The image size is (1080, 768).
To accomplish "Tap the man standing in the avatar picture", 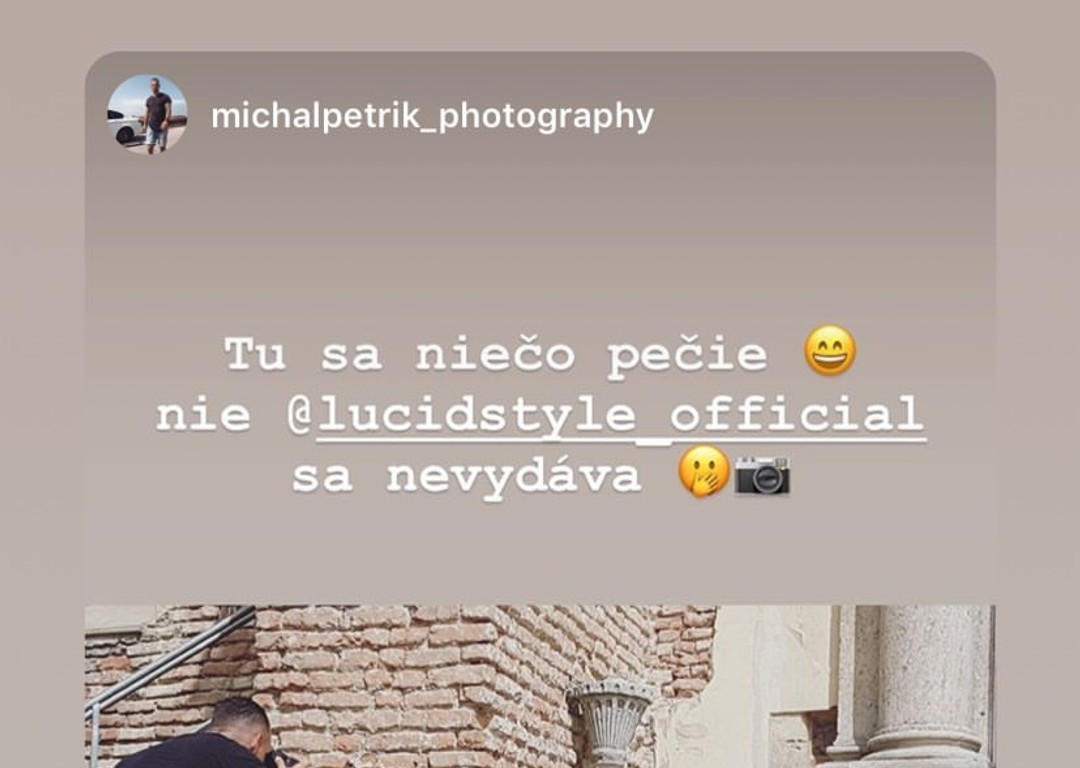I will (x=157, y=114).
